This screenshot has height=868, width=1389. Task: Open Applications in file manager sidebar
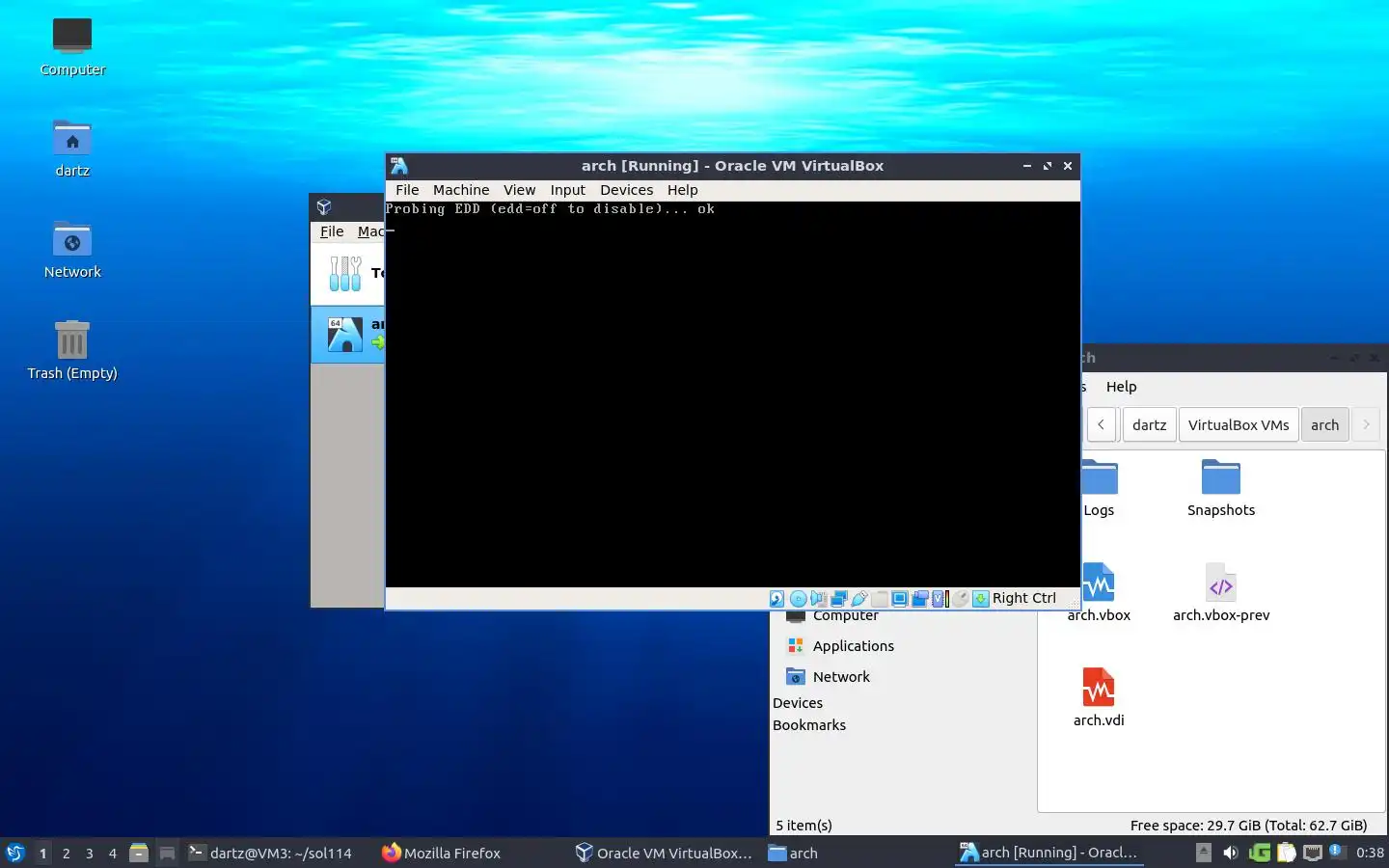(x=840, y=646)
